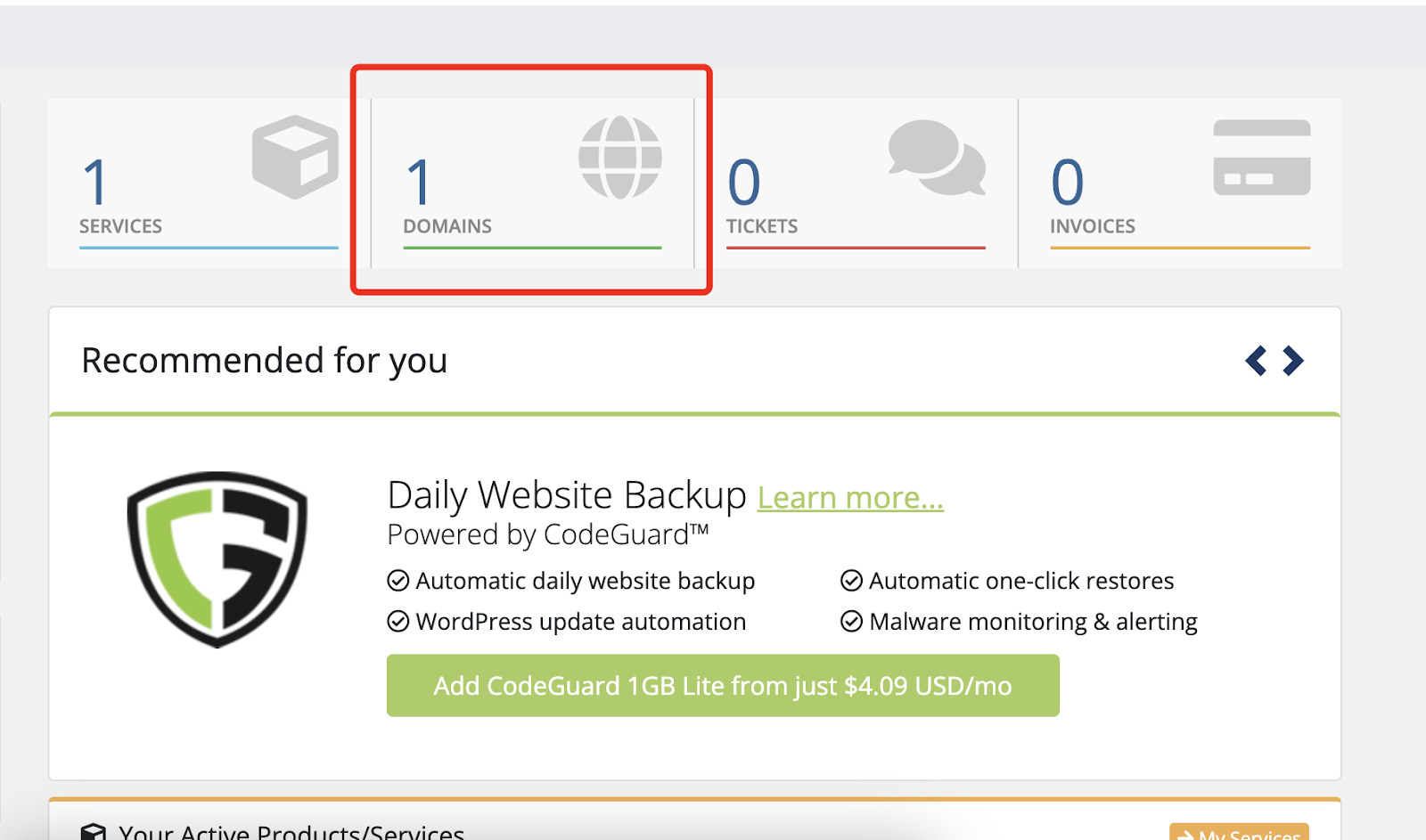
Task: Click the DOMAINS label
Action: tap(447, 226)
